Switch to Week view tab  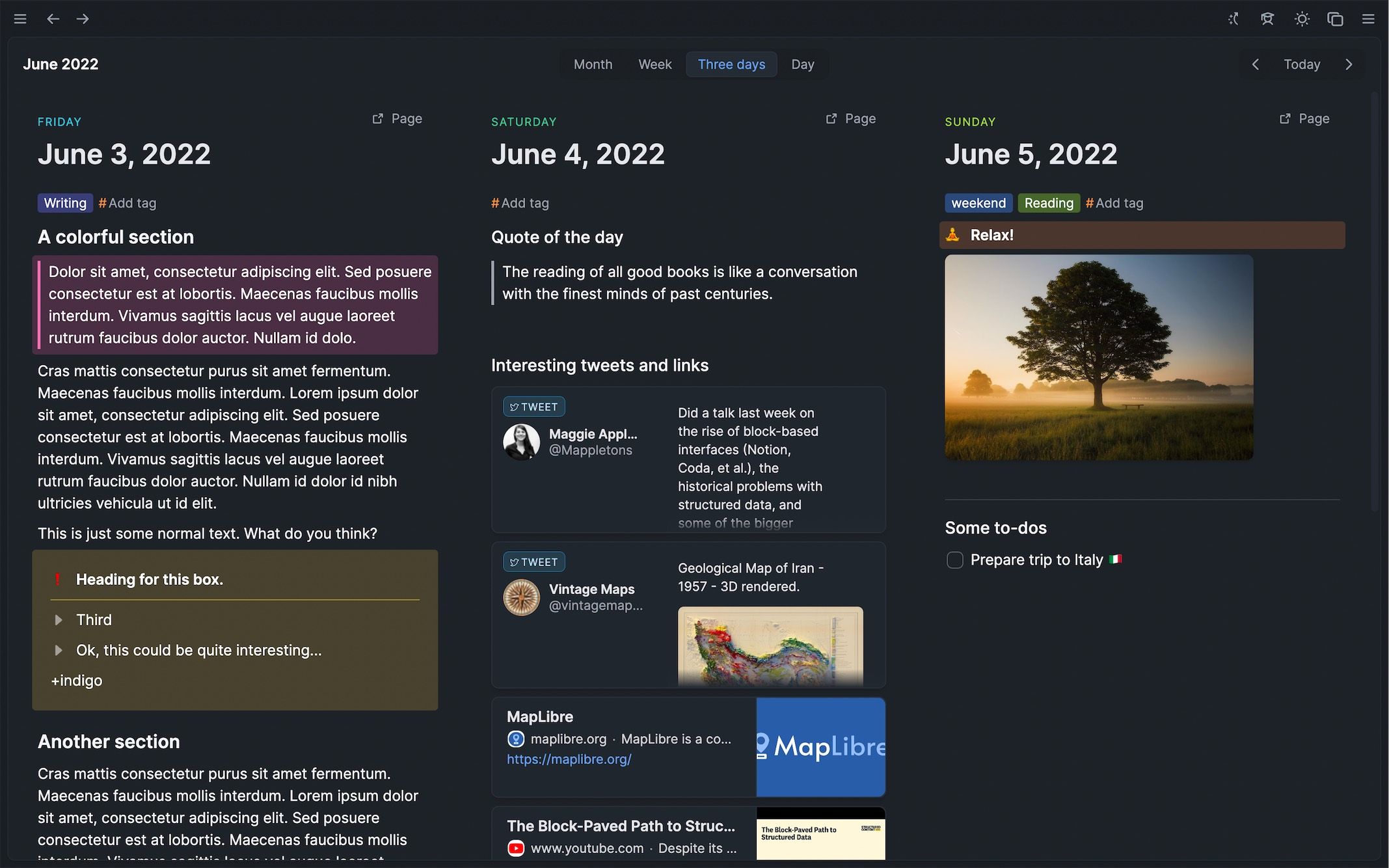click(x=654, y=64)
